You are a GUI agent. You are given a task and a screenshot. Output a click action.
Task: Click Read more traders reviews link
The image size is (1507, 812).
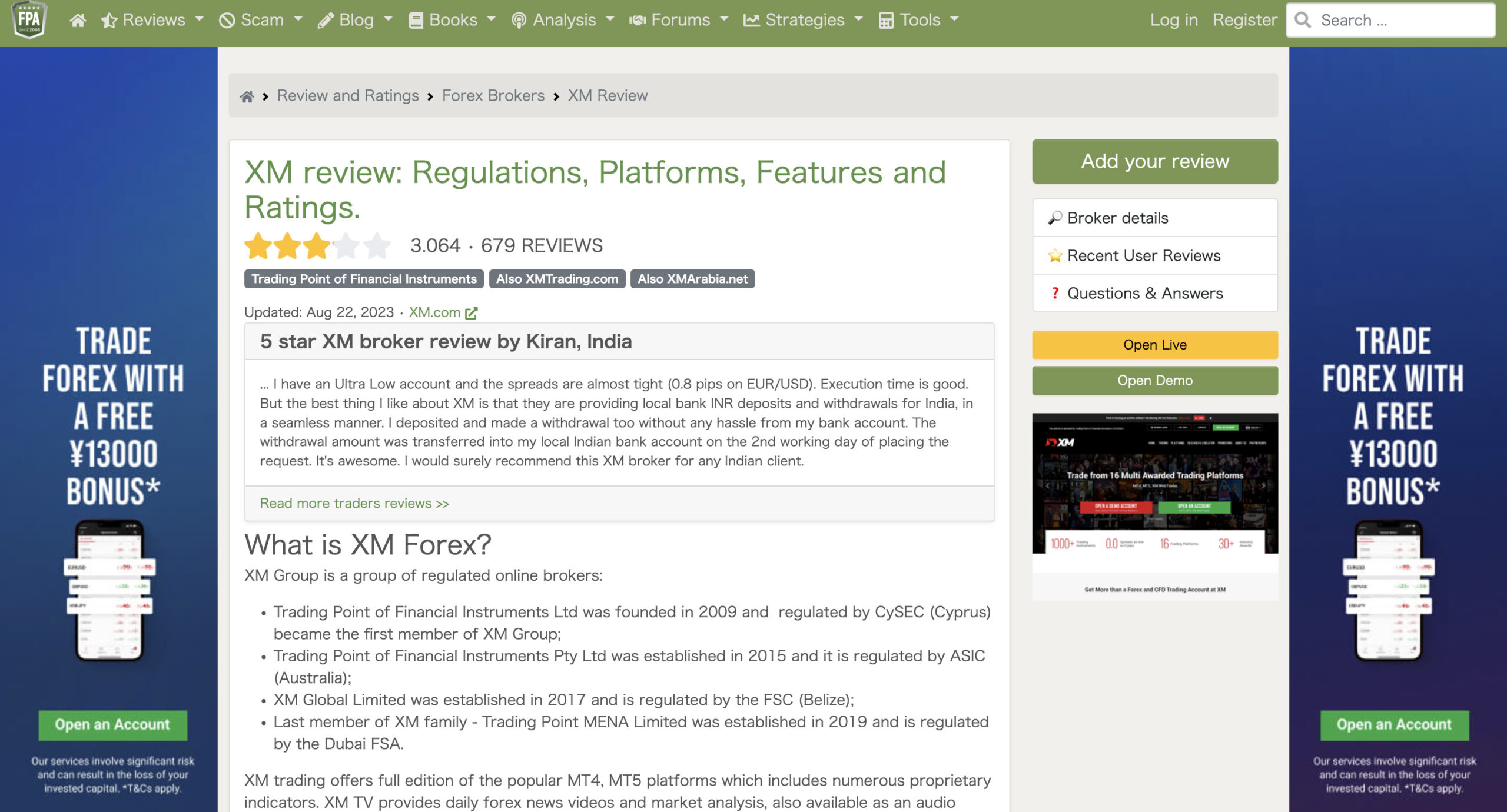coord(354,504)
